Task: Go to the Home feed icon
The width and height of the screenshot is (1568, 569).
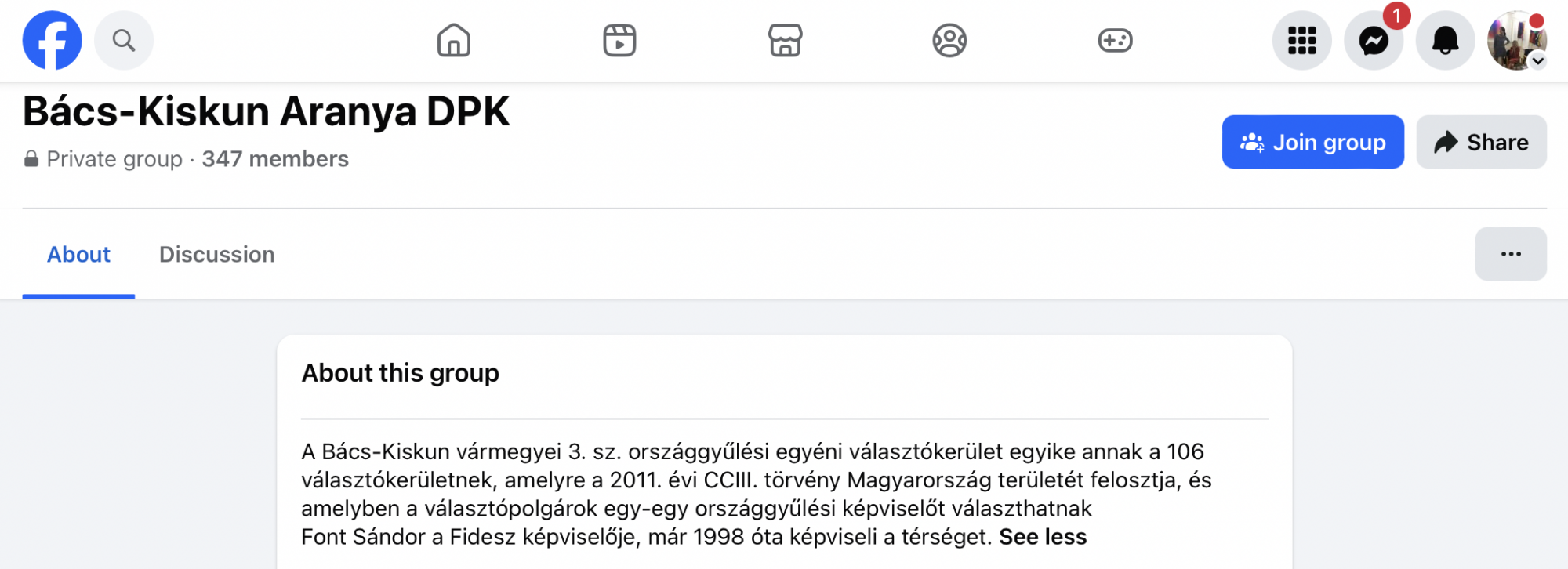Action: (454, 40)
